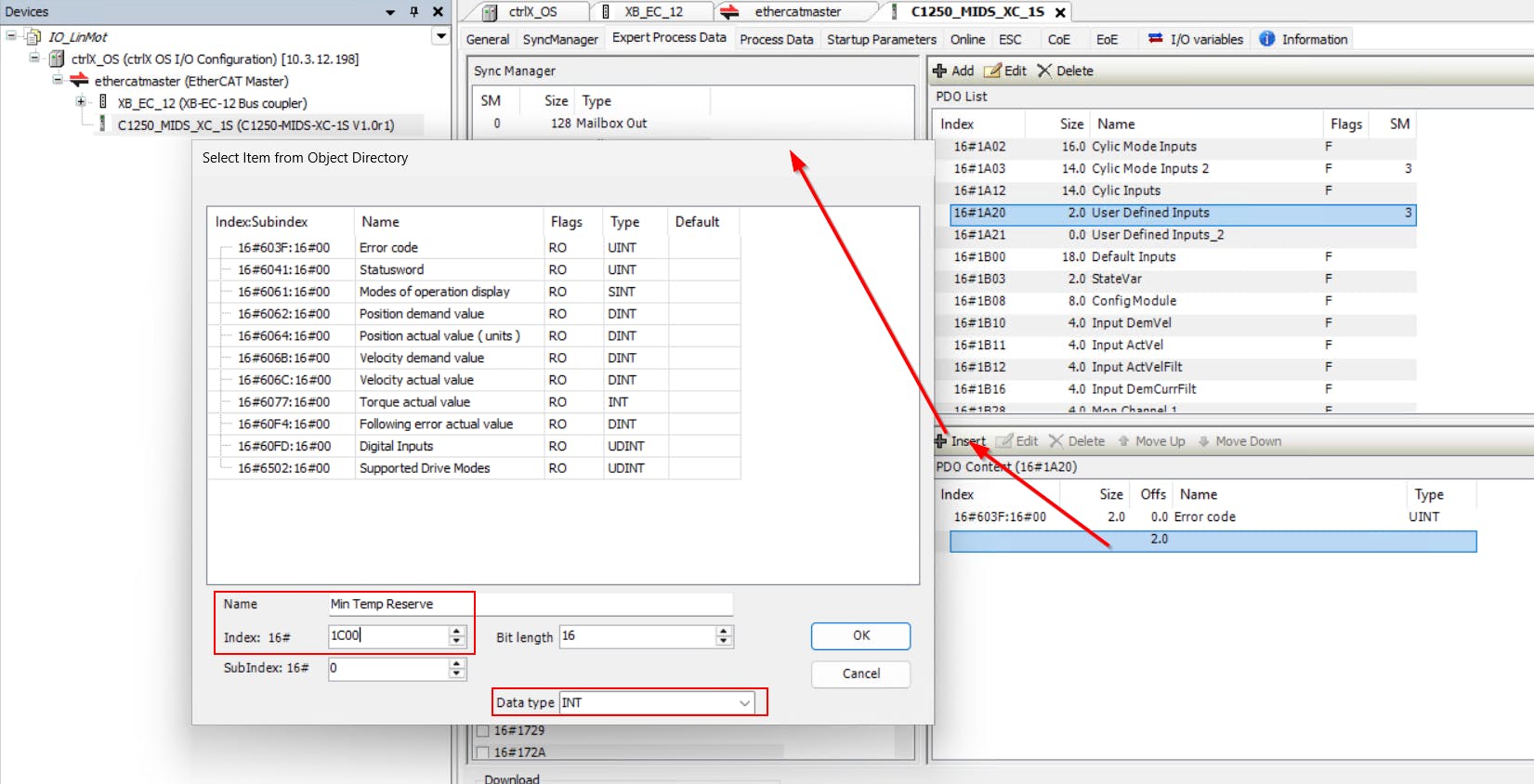Open the Data type dropdown

(x=744, y=703)
